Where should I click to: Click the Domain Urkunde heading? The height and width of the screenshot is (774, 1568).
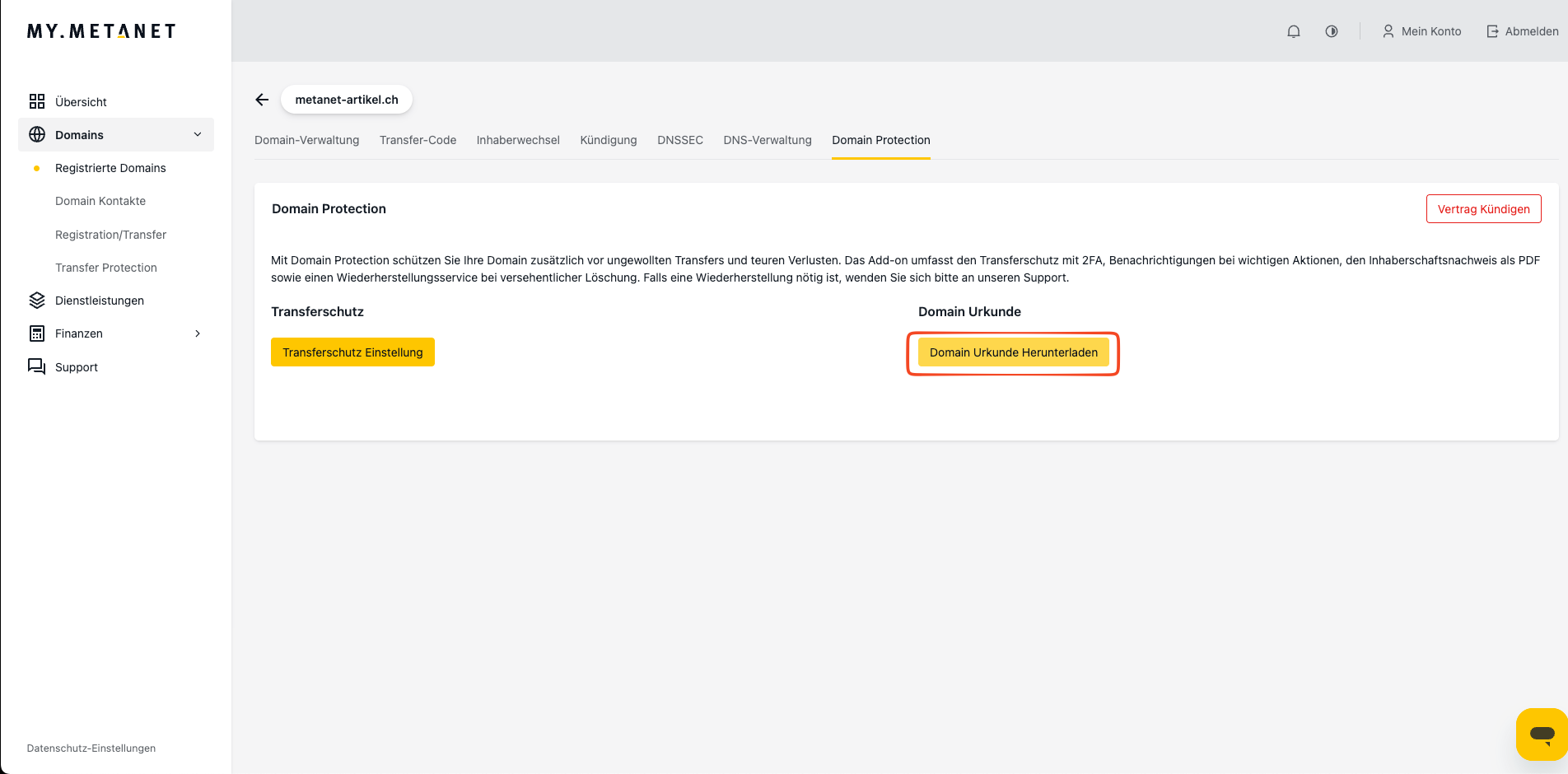(969, 311)
